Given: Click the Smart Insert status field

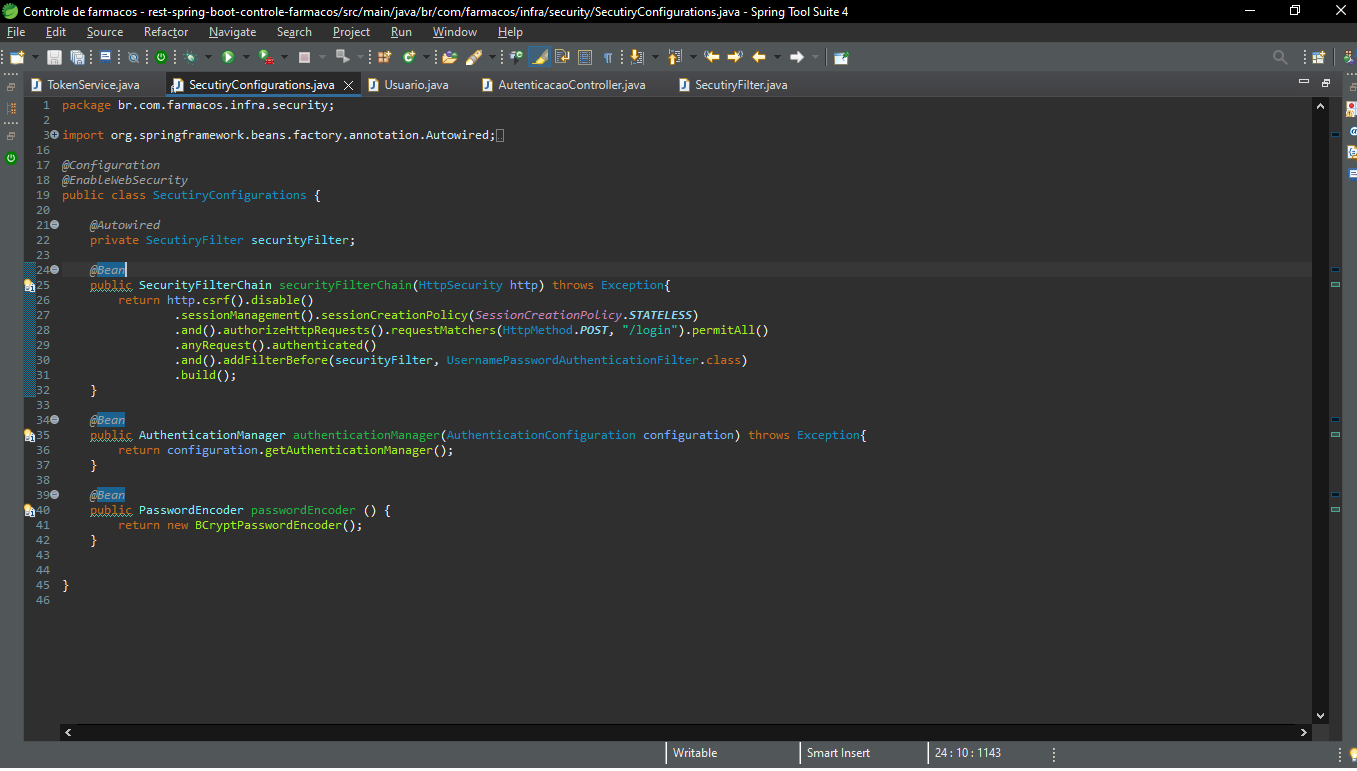Looking at the screenshot, I should pyautogui.click(x=864, y=753).
